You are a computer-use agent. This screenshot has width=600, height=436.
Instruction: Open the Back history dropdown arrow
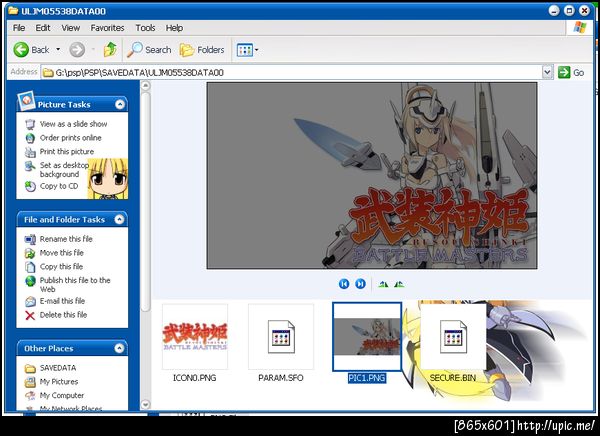point(58,50)
